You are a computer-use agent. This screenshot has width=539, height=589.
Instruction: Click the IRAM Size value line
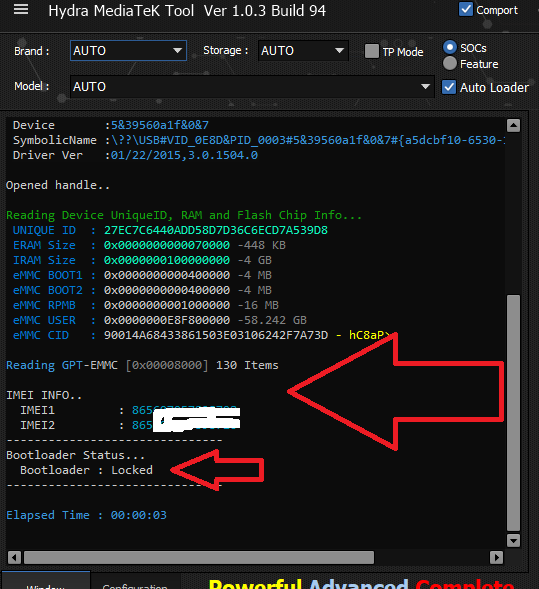188,260
